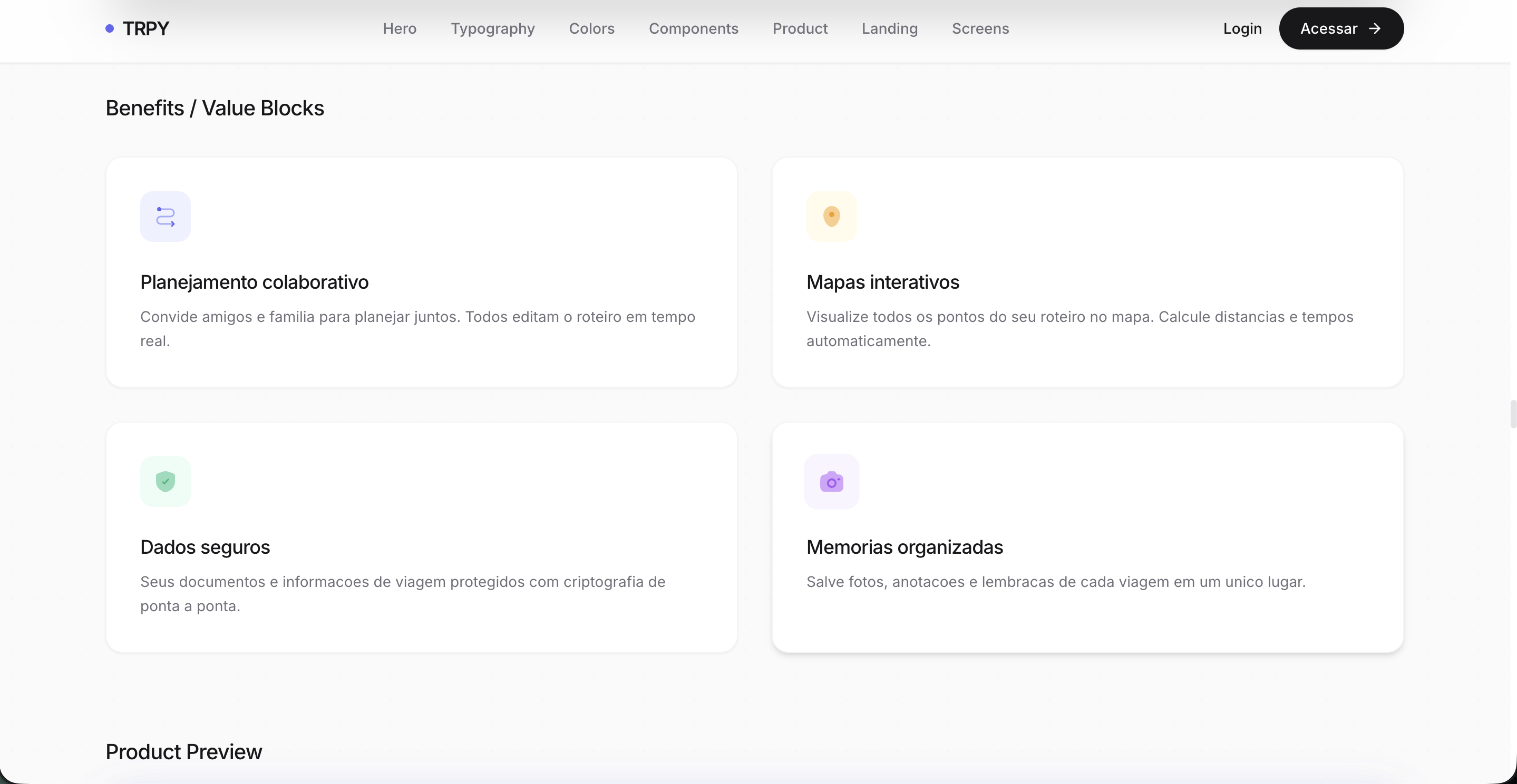1517x784 pixels.
Task: Open Screens from the top navigation
Action: pyautogui.click(x=980, y=28)
